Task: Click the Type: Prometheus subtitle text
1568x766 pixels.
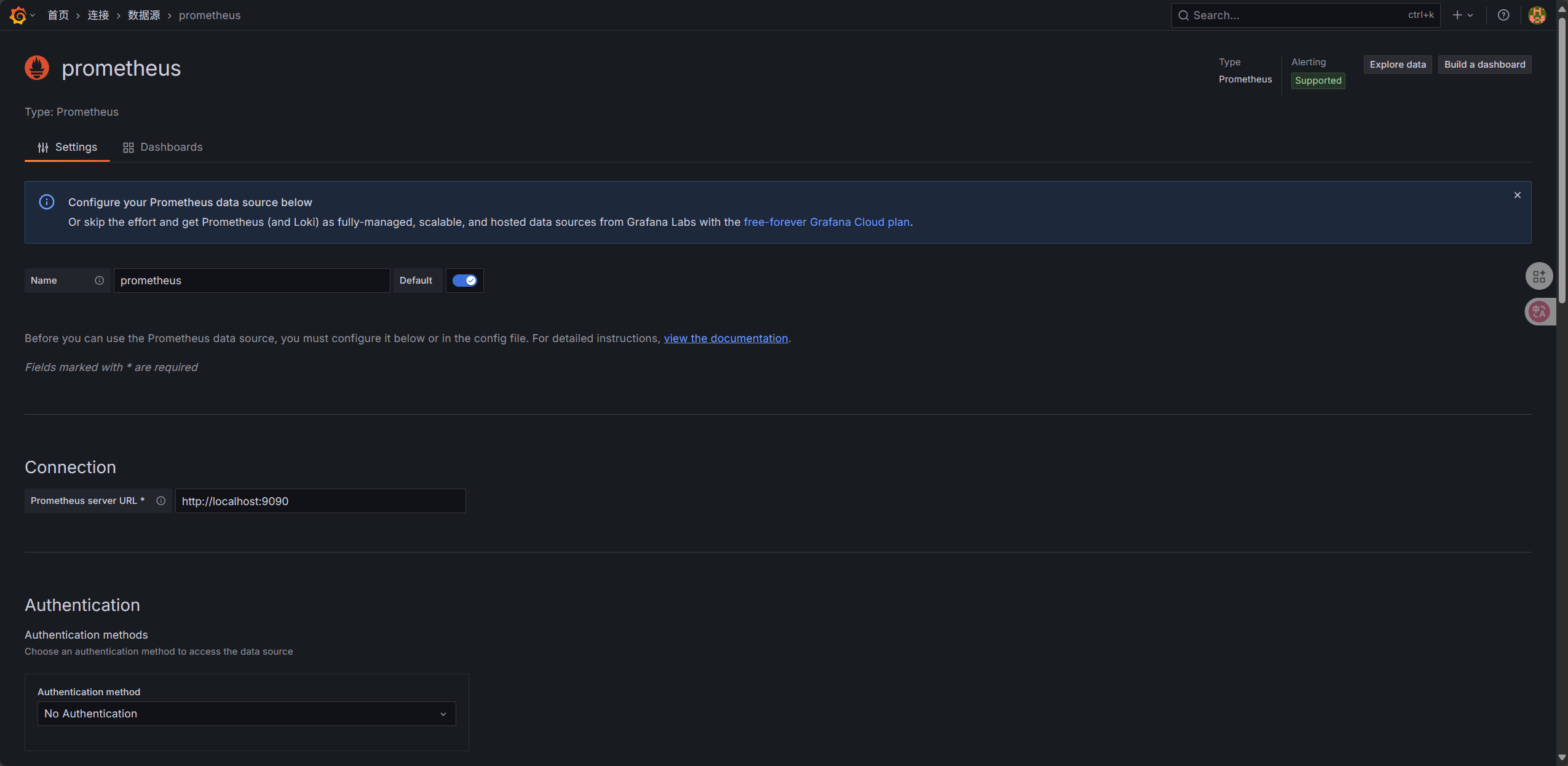Action: (x=71, y=112)
